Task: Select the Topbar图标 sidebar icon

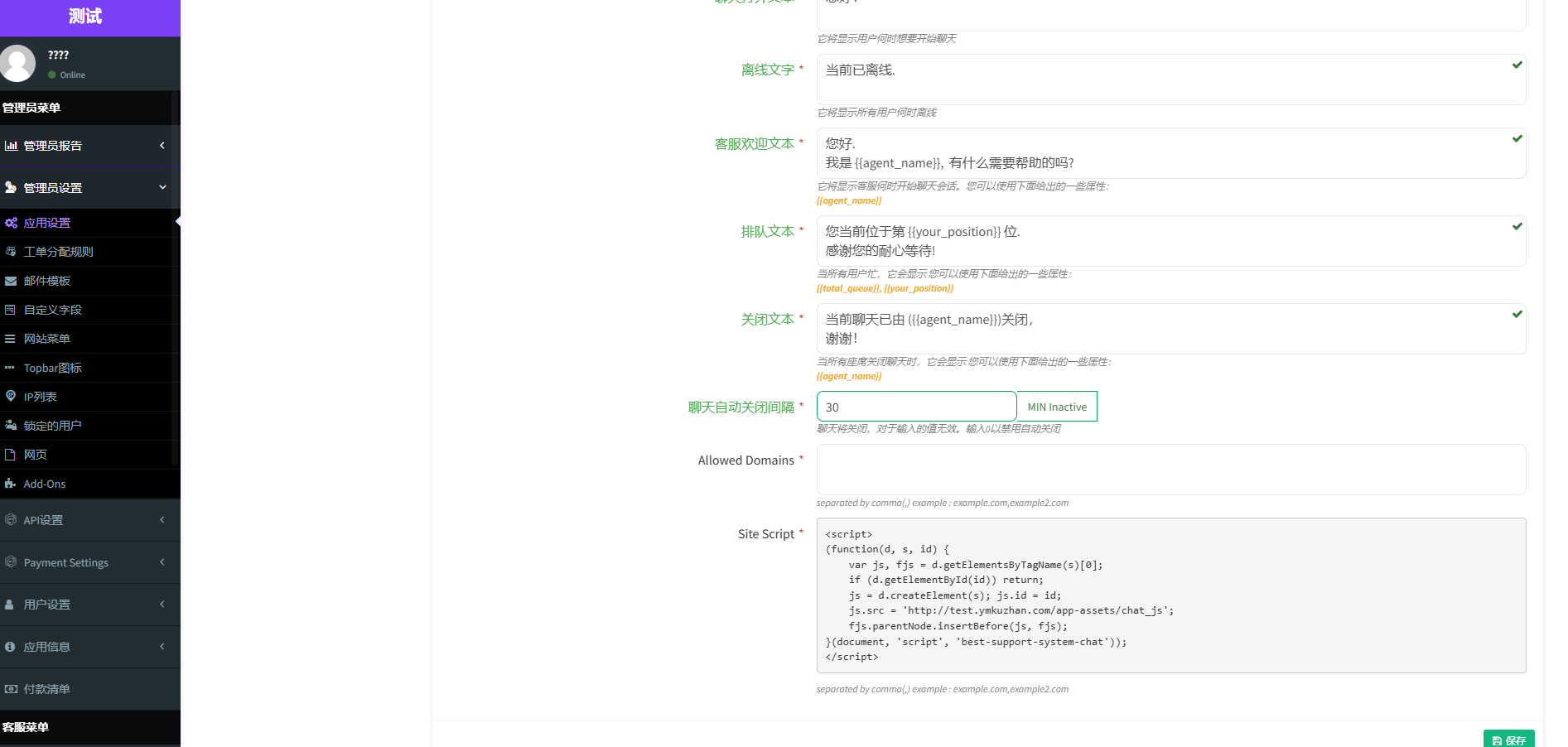Action: tap(11, 368)
